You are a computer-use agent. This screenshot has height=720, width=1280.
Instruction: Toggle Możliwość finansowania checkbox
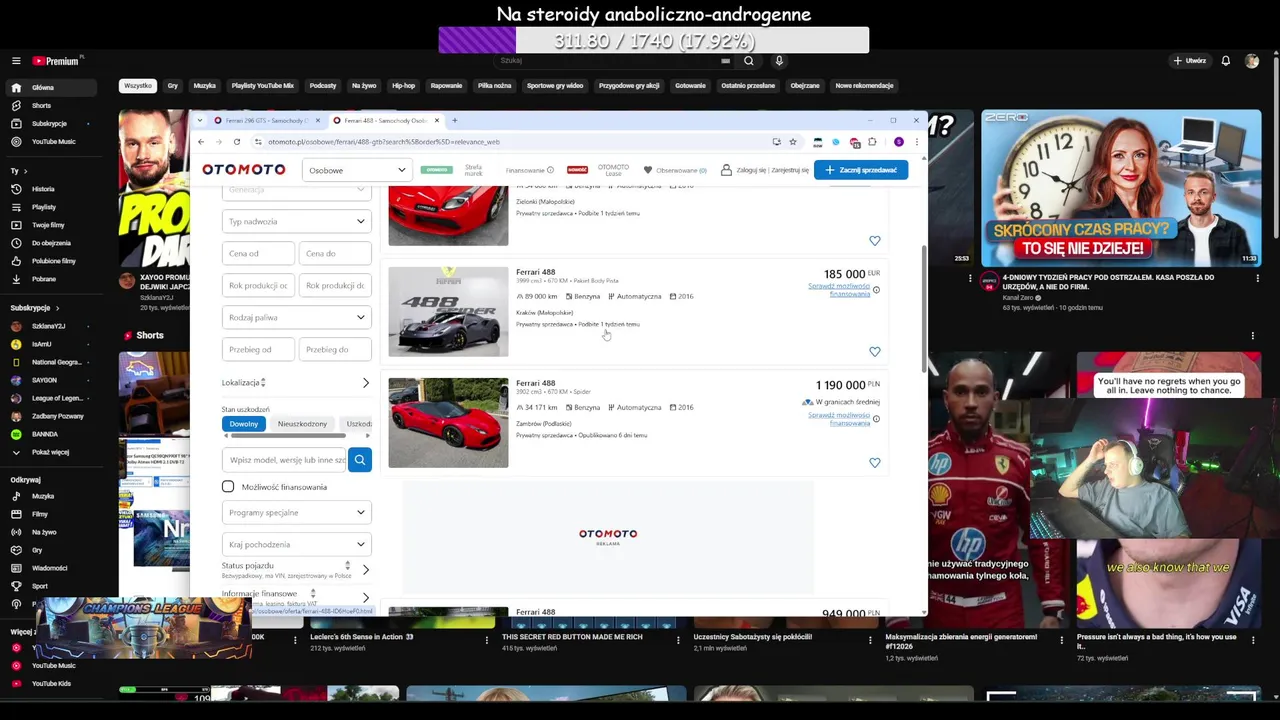(228, 487)
